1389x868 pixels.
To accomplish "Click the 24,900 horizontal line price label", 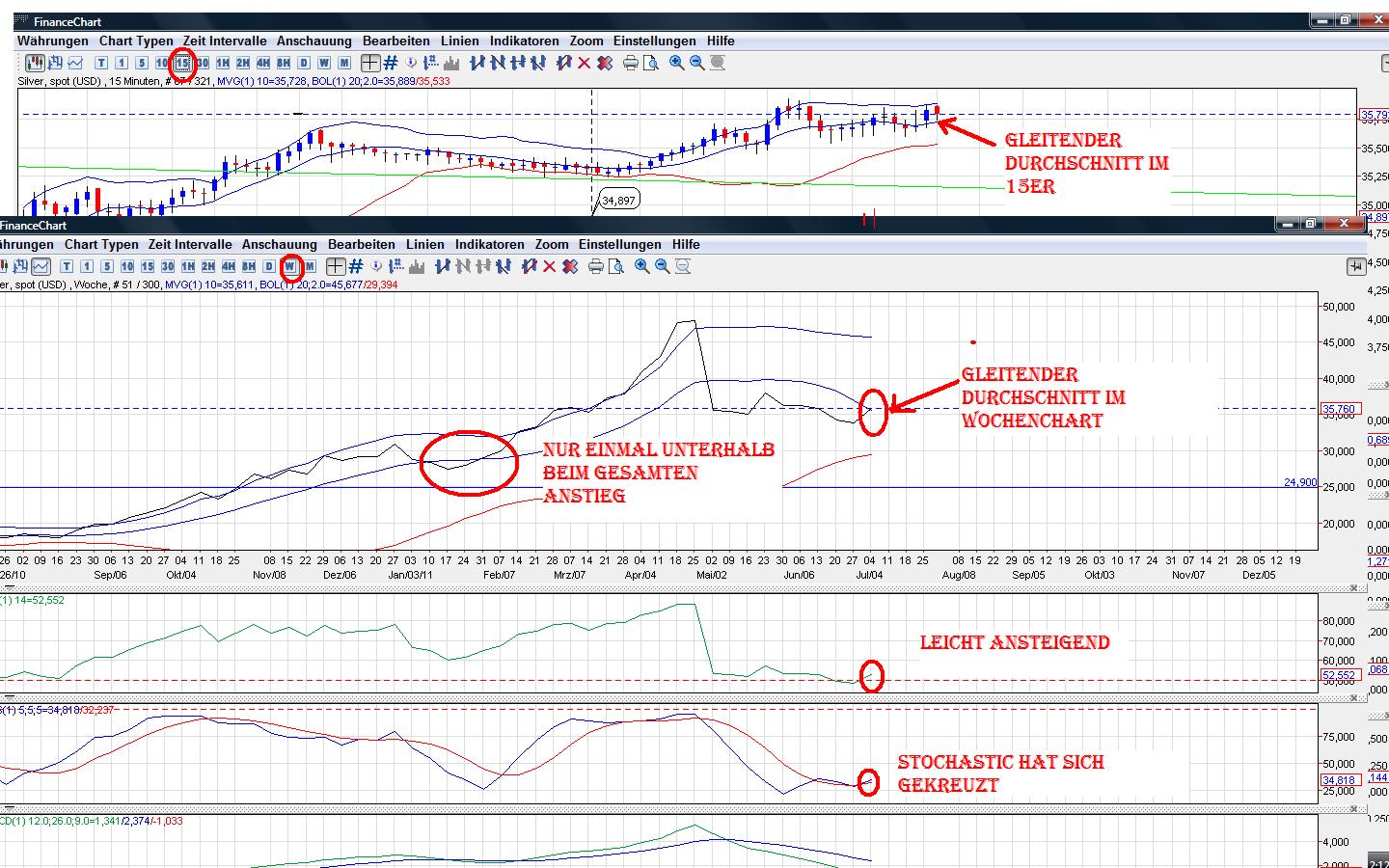I will pos(1300,482).
